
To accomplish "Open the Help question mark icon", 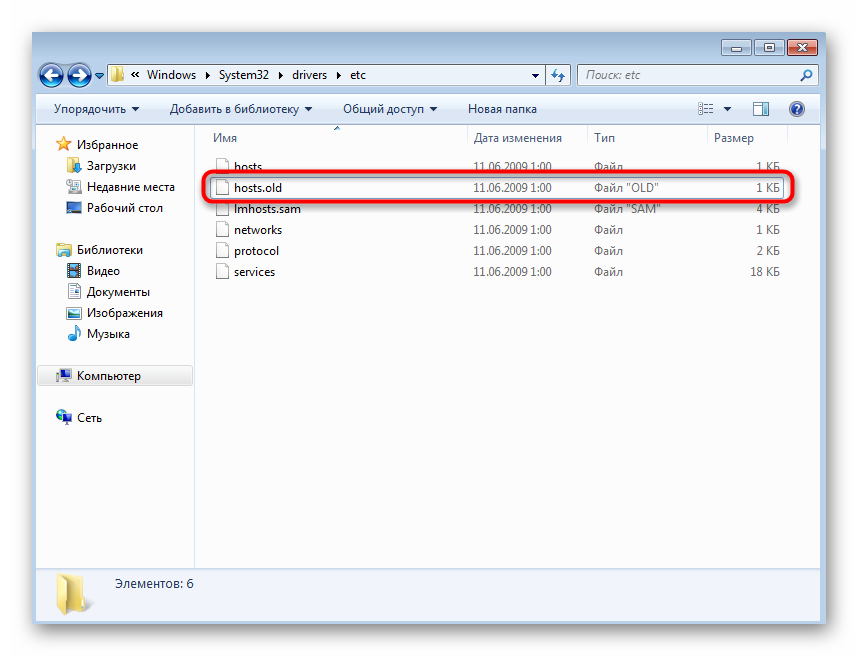I will coord(797,109).
